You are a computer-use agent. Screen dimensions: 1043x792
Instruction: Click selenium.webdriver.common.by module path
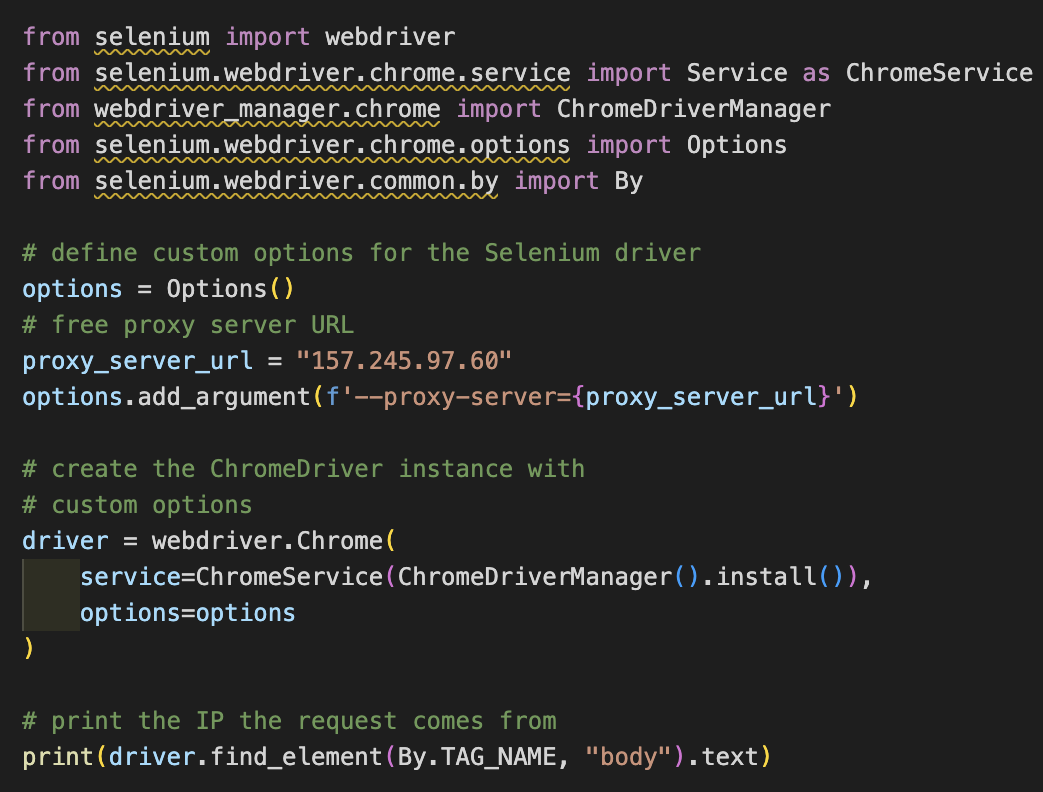[x=296, y=182]
